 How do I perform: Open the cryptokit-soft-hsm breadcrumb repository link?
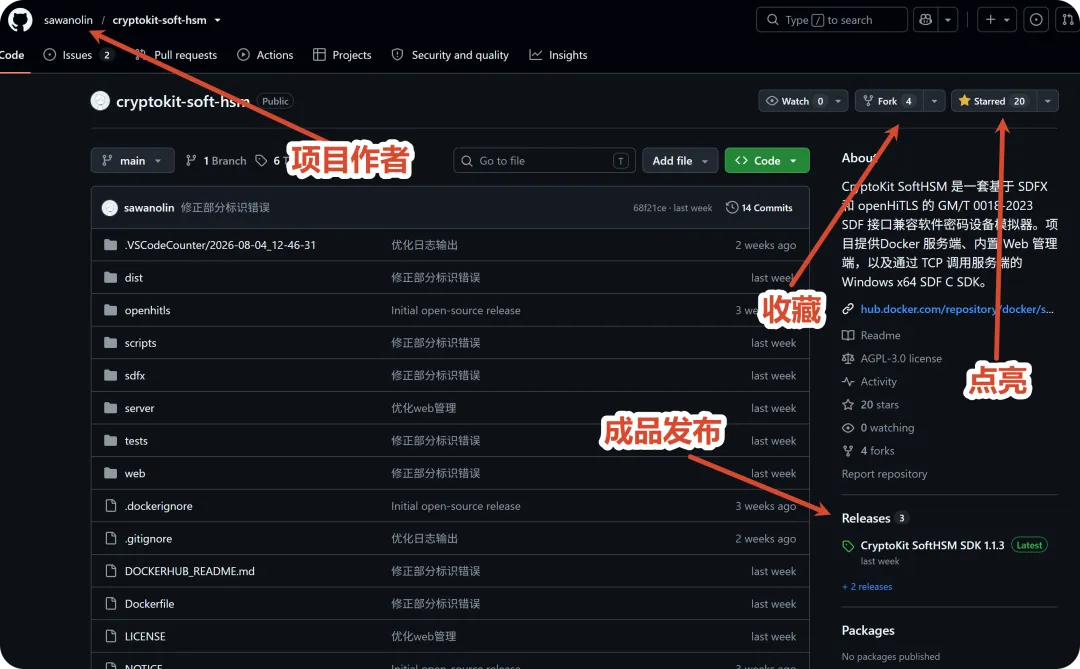click(159, 20)
